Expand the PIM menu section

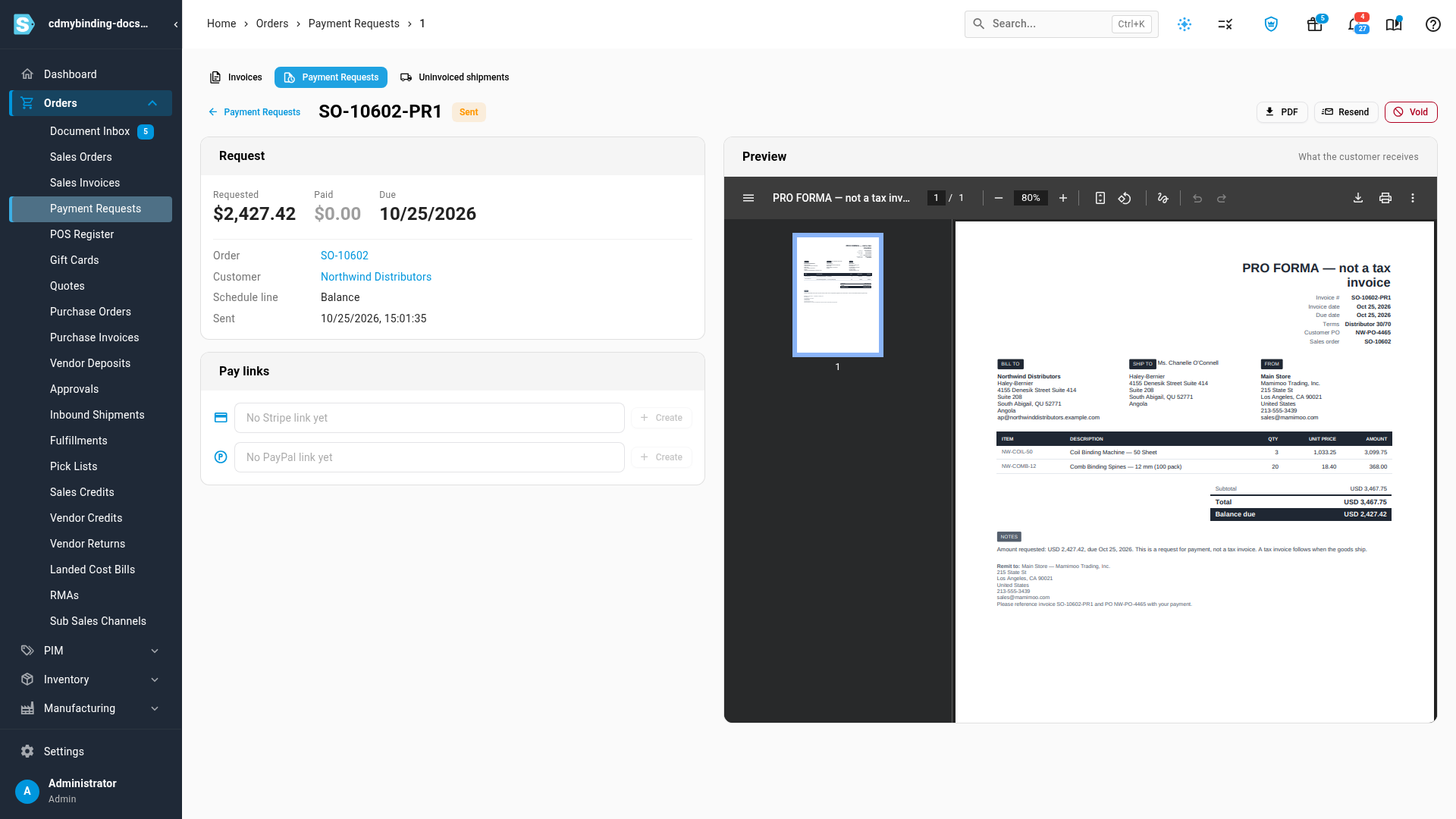155,651
